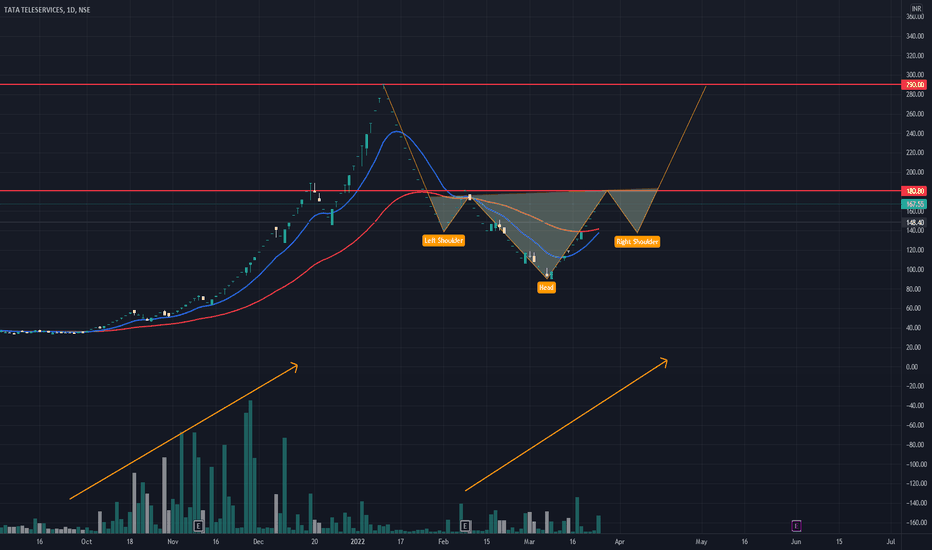Click the 80.00 price axis value
Screen dimensions: 932x550
[915, 290]
